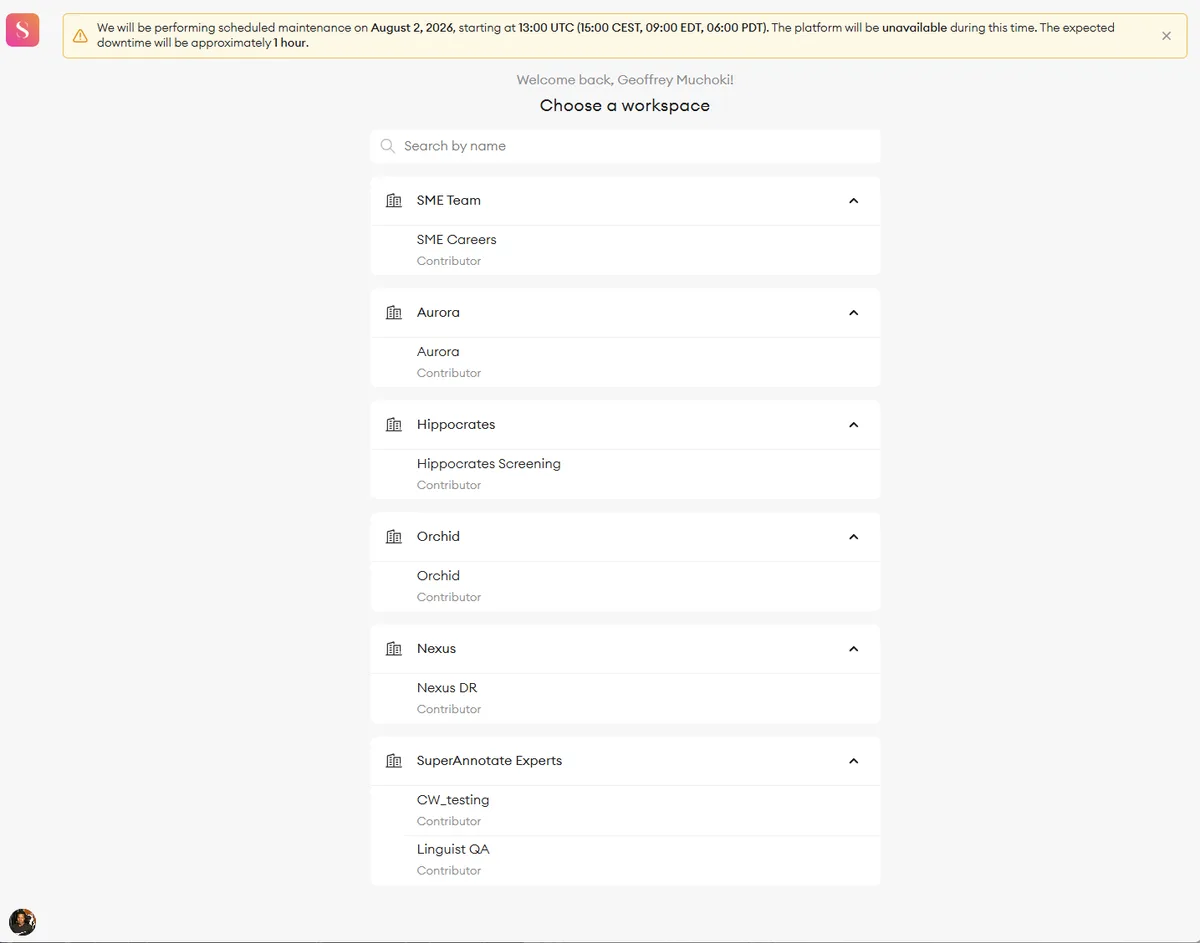Open the user avatar in bottom corner
This screenshot has width=1200, height=943.
coord(22,922)
